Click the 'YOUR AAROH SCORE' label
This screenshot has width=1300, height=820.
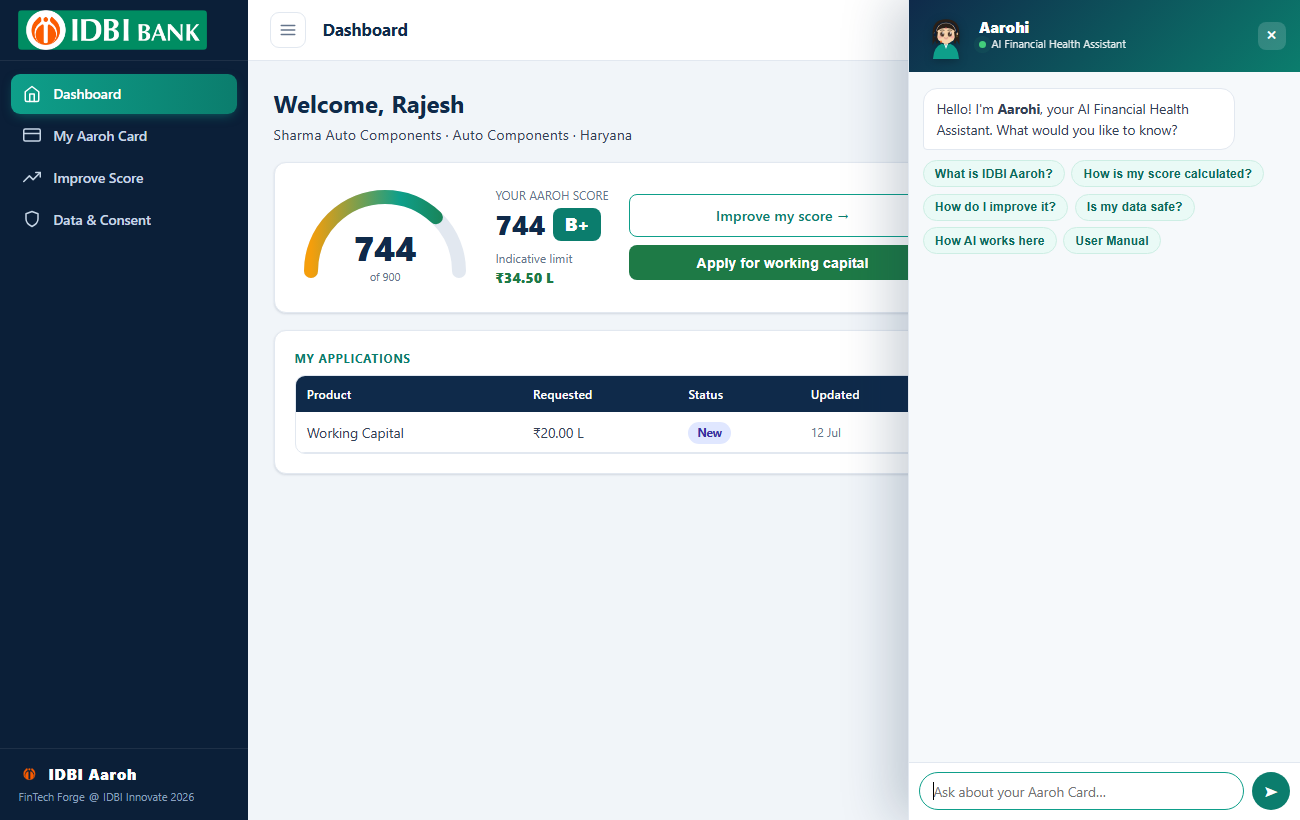click(x=552, y=196)
